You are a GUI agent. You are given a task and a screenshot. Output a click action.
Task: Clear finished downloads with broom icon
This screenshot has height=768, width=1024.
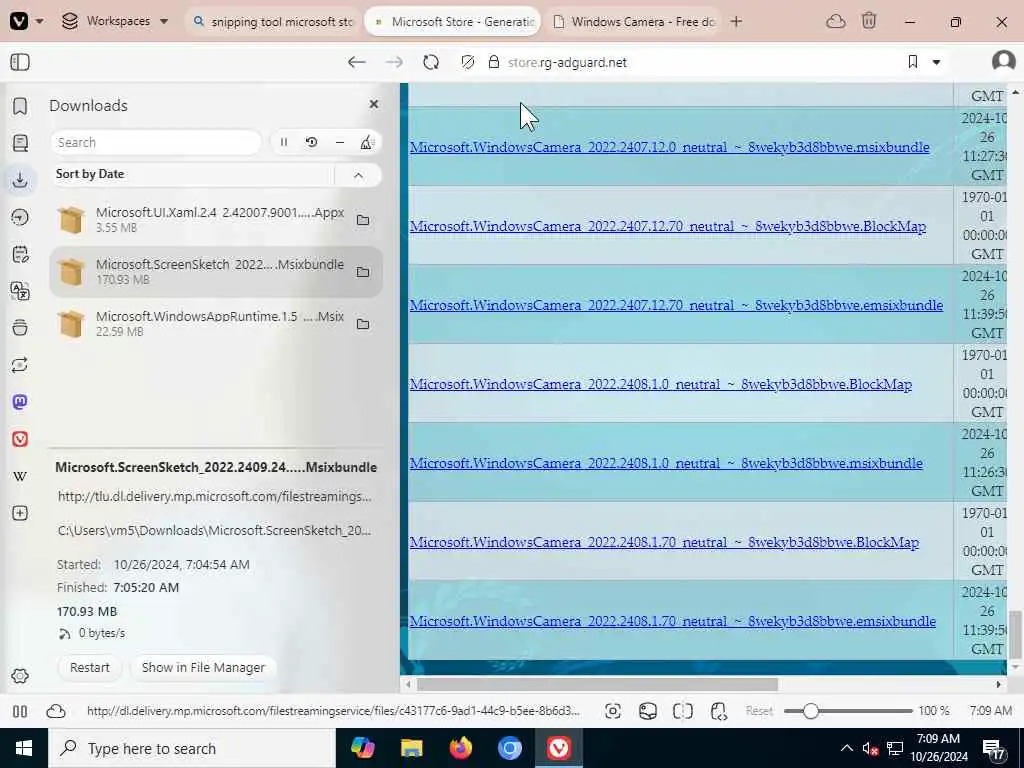(x=367, y=142)
